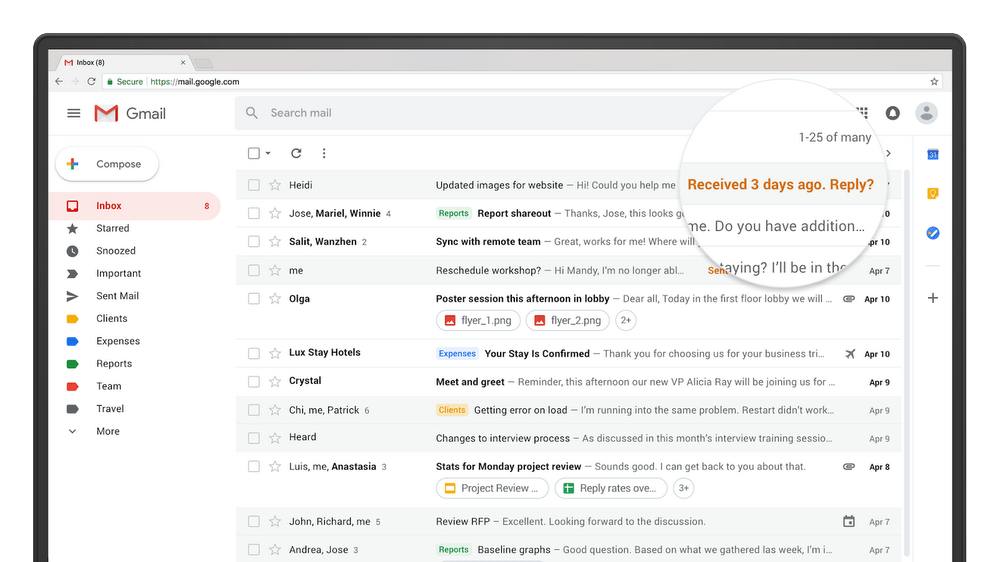Open the Reply rates attachment chip
The image size is (1000, 562).
[x=611, y=488]
